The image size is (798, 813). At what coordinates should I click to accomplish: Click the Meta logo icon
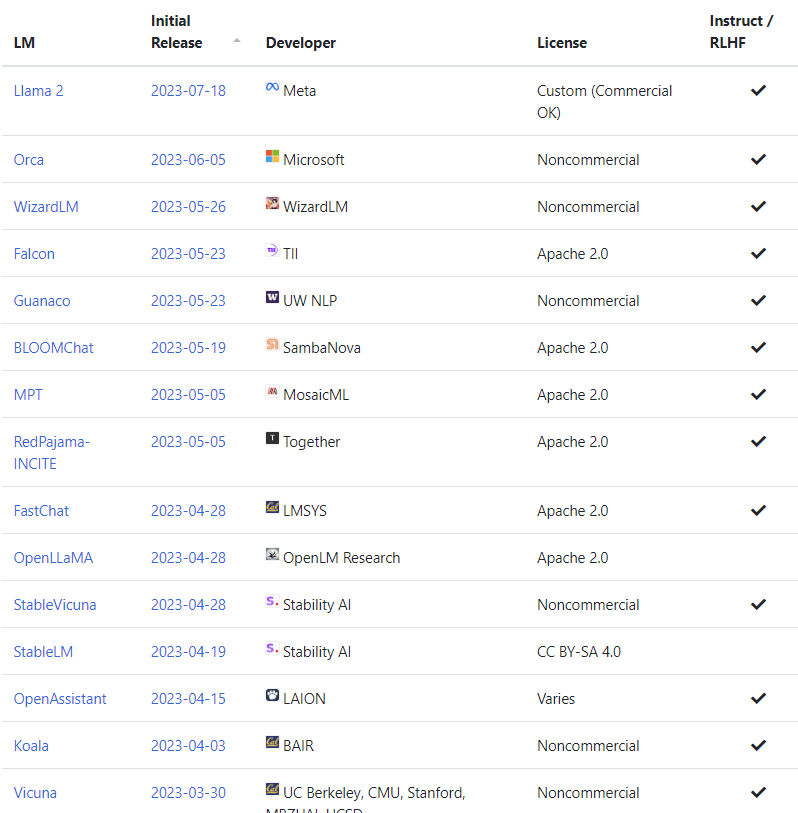272,89
